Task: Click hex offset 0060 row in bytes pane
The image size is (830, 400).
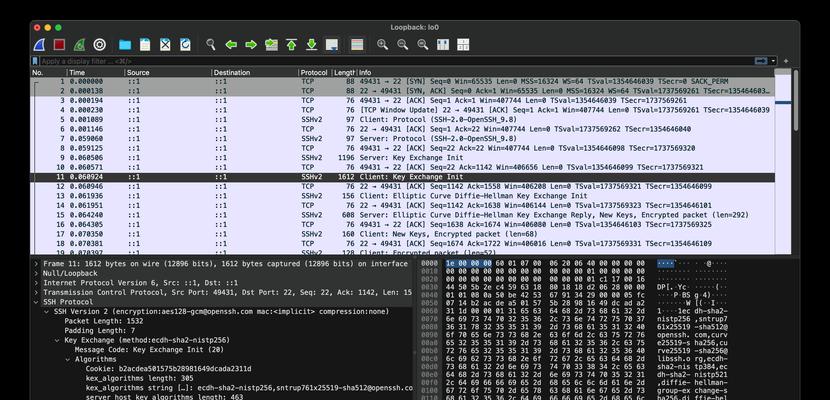Action: click(x=545, y=311)
